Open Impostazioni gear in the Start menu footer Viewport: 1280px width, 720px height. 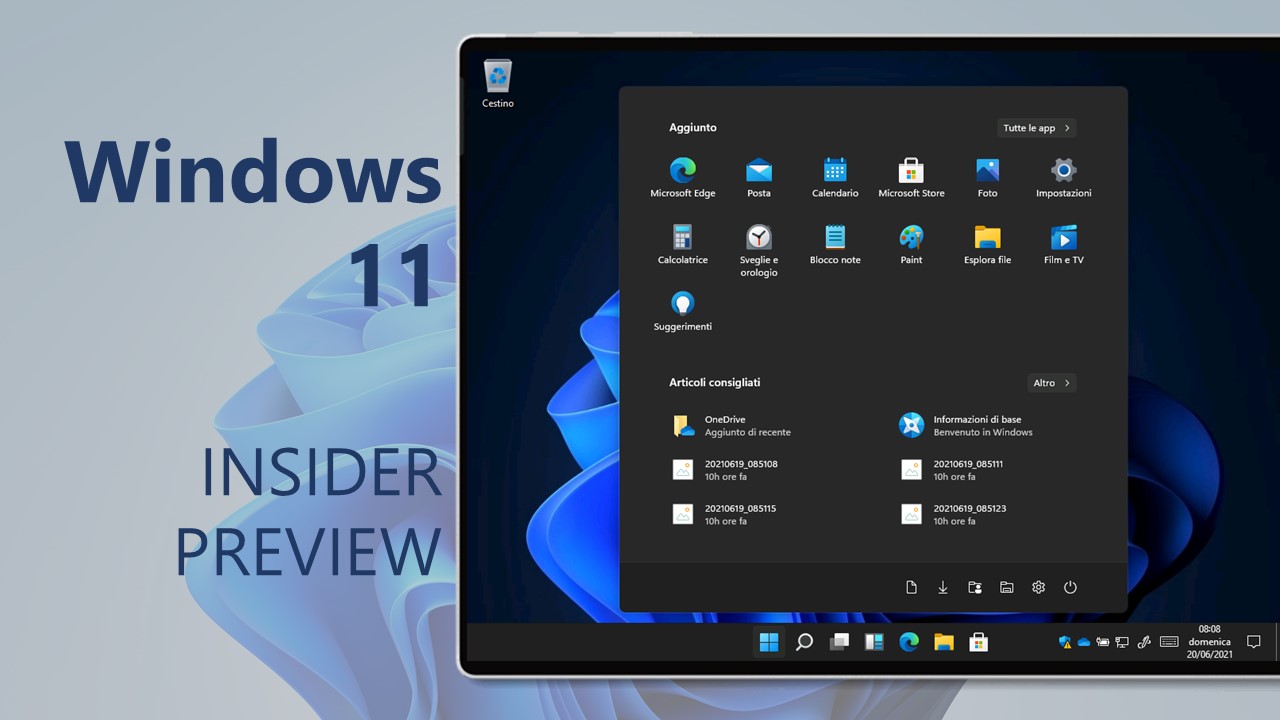[x=1038, y=587]
